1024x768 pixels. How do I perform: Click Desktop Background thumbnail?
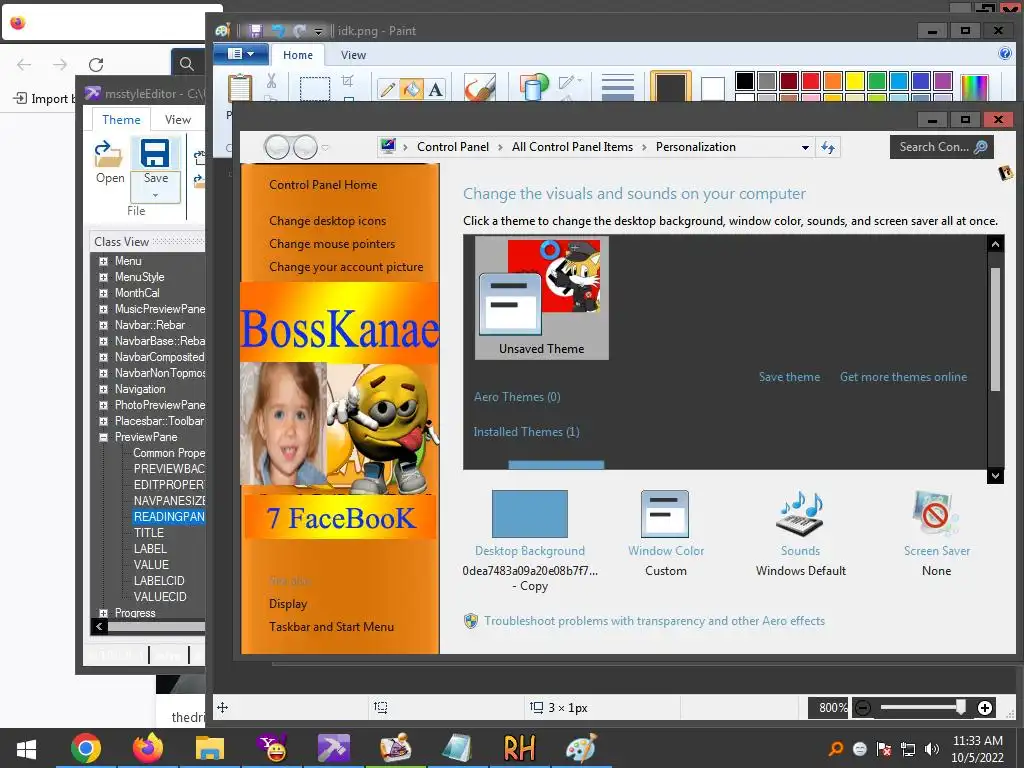pyautogui.click(x=530, y=514)
